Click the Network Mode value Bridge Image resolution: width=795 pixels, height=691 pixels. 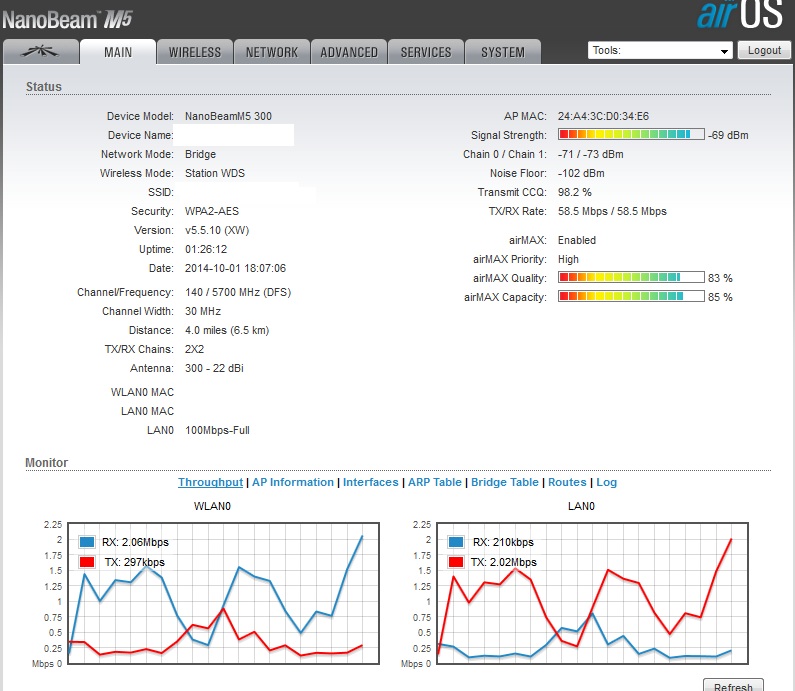coord(200,154)
